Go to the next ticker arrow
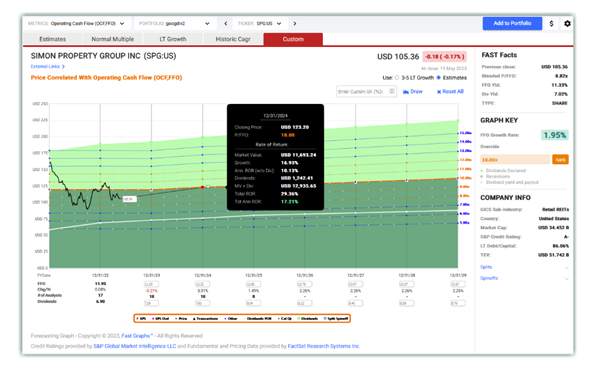The image size is (592, 368). [294, 23]
